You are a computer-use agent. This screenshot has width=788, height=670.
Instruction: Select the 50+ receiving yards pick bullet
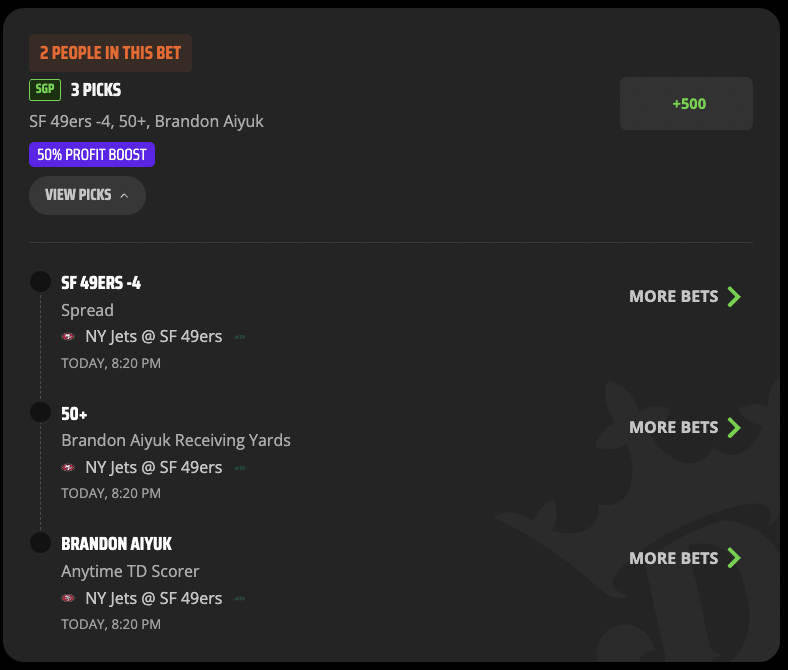click(x=40, y=412)
